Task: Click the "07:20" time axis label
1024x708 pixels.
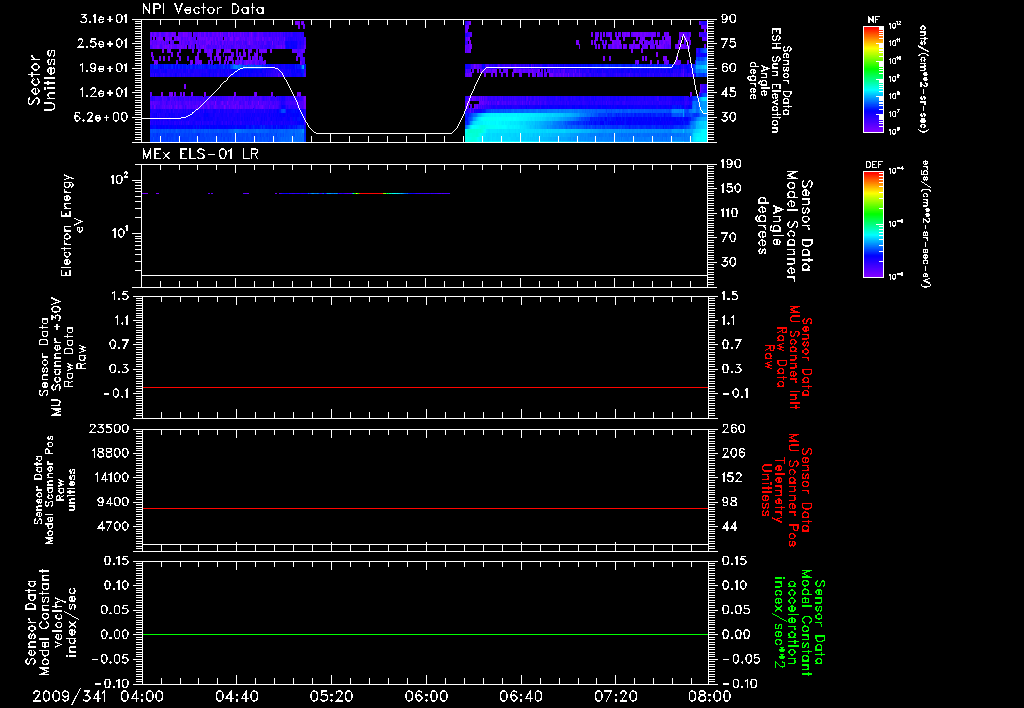Action: point(615,696)
